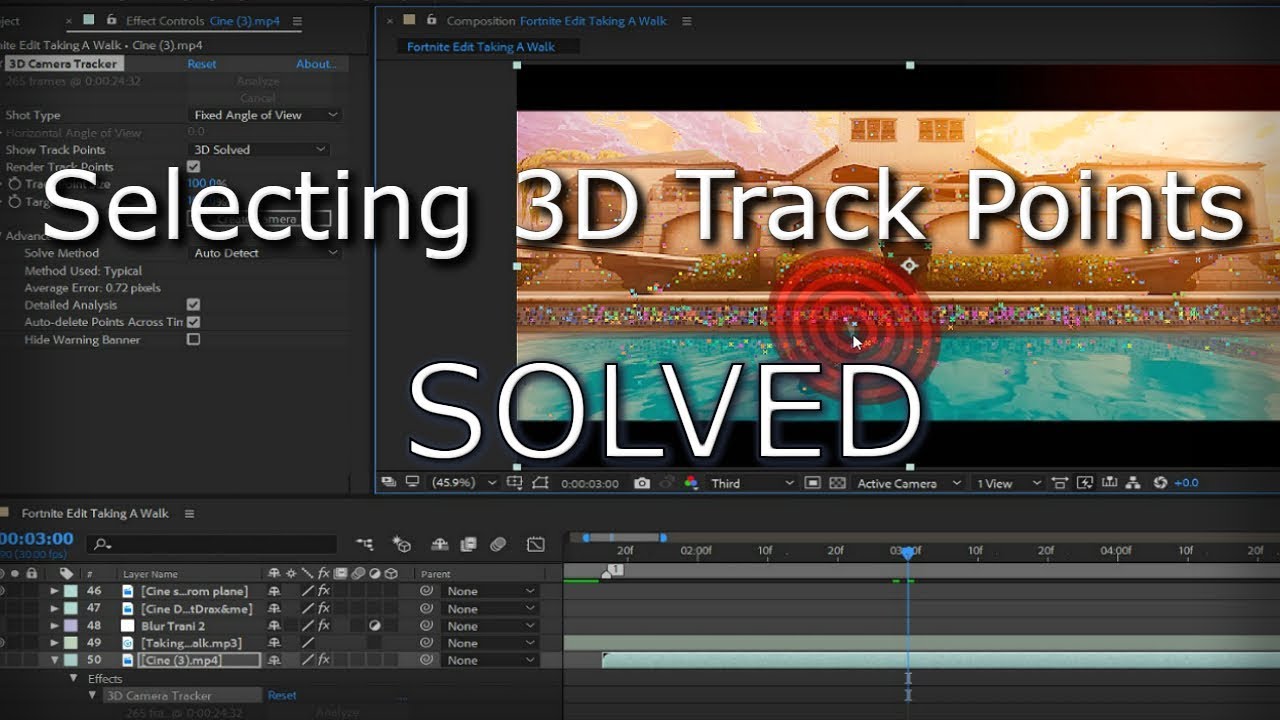
Task: Toggle the adjustment layer switch on Blur Trani 2
Action: (x=374, y=626)
